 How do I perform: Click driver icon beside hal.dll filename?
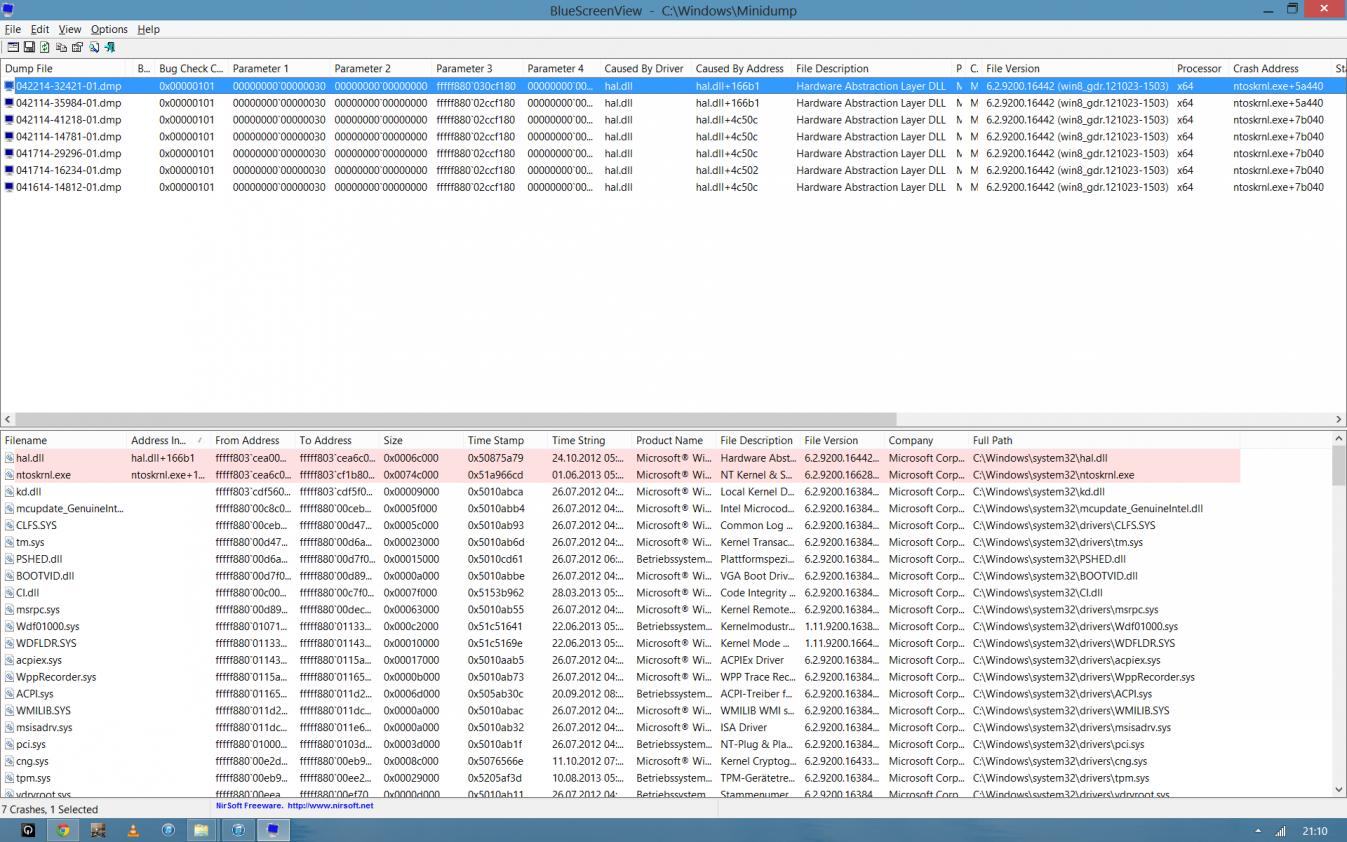(9, 458)
